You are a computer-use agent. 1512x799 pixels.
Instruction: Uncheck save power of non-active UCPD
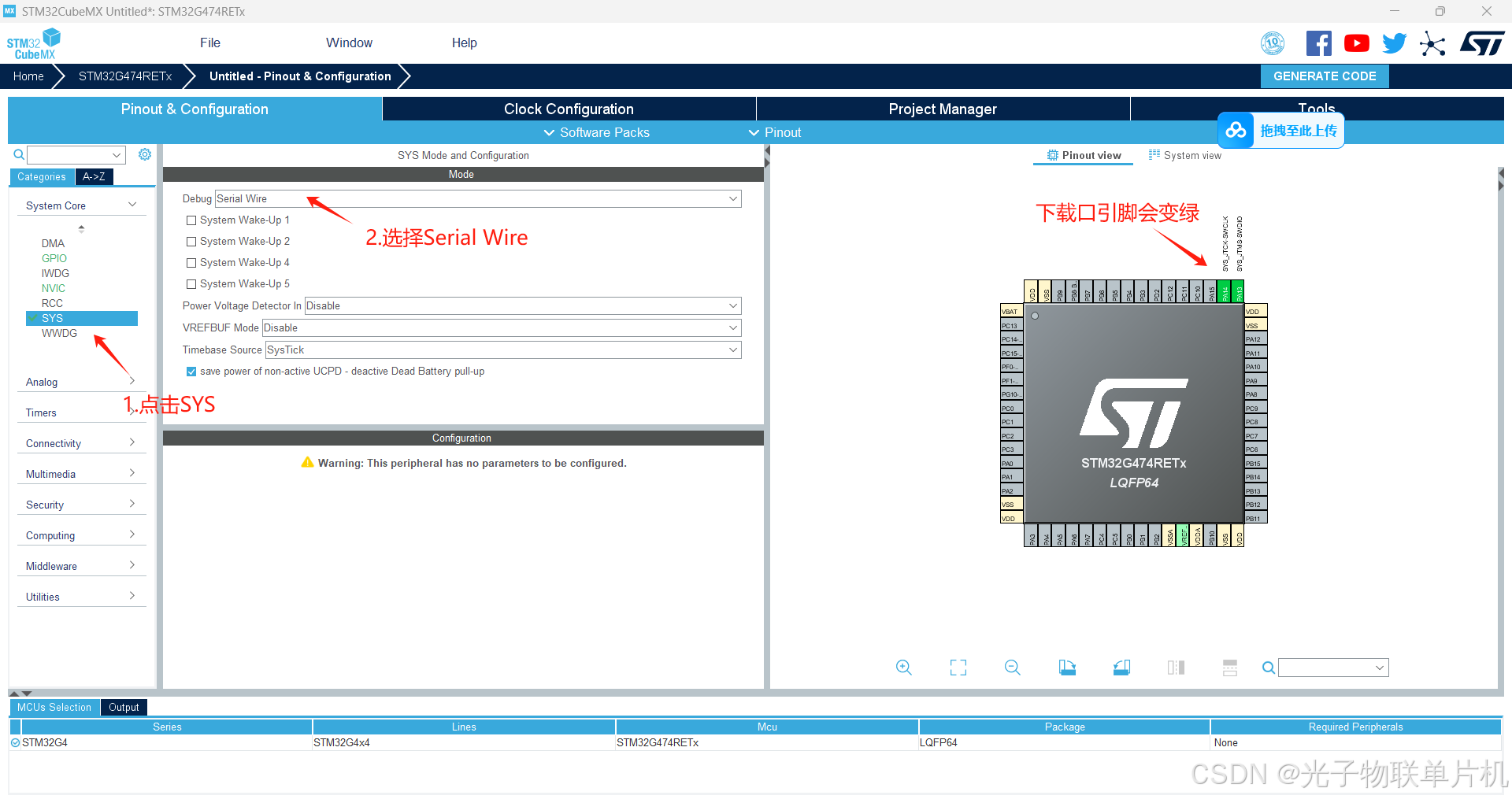[191, 372]
